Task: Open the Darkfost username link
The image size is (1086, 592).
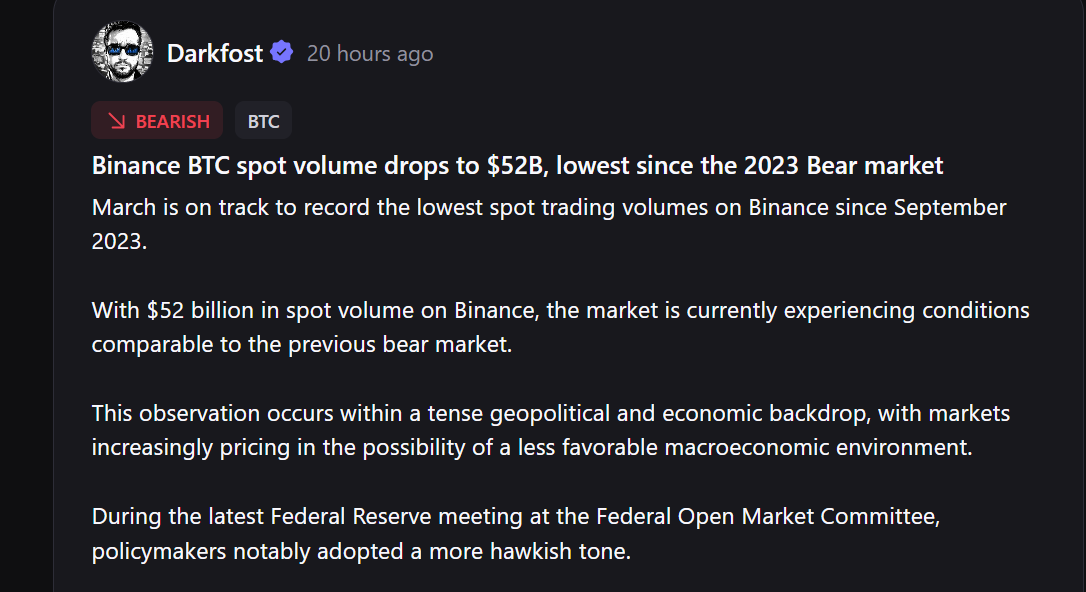Action: [x=215, y=53]
